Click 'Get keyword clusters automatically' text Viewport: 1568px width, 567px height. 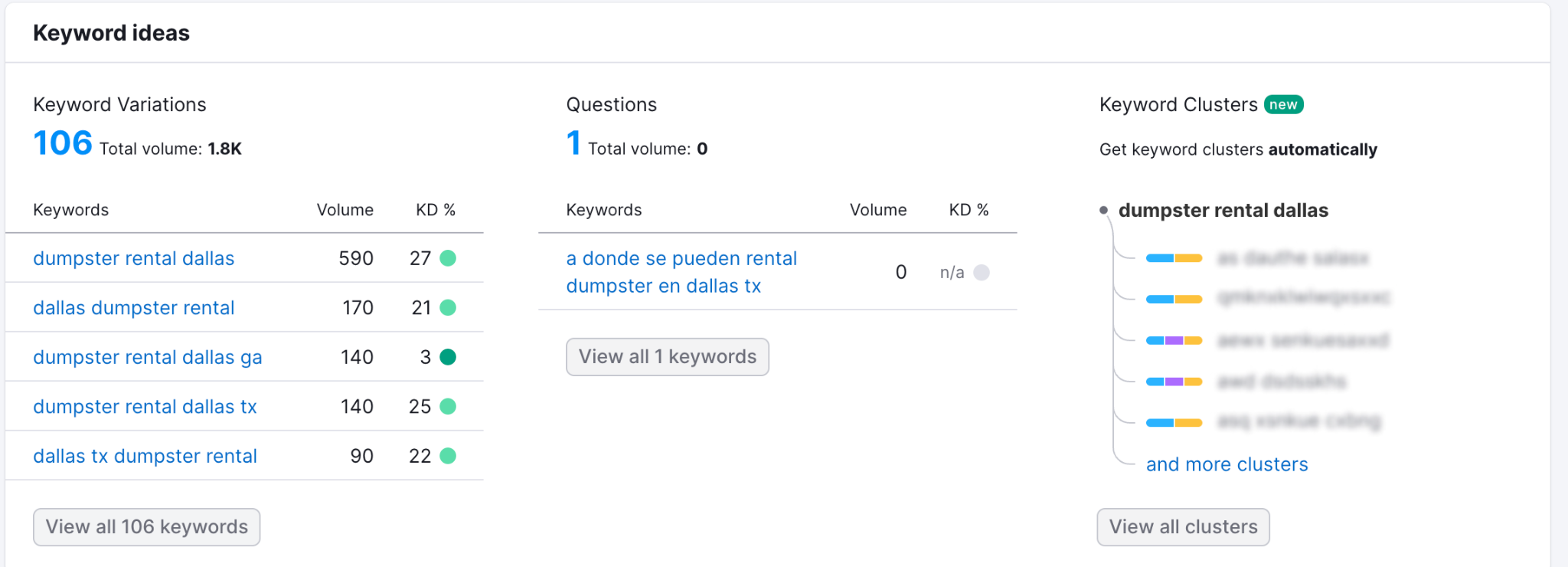(1238, 149)
